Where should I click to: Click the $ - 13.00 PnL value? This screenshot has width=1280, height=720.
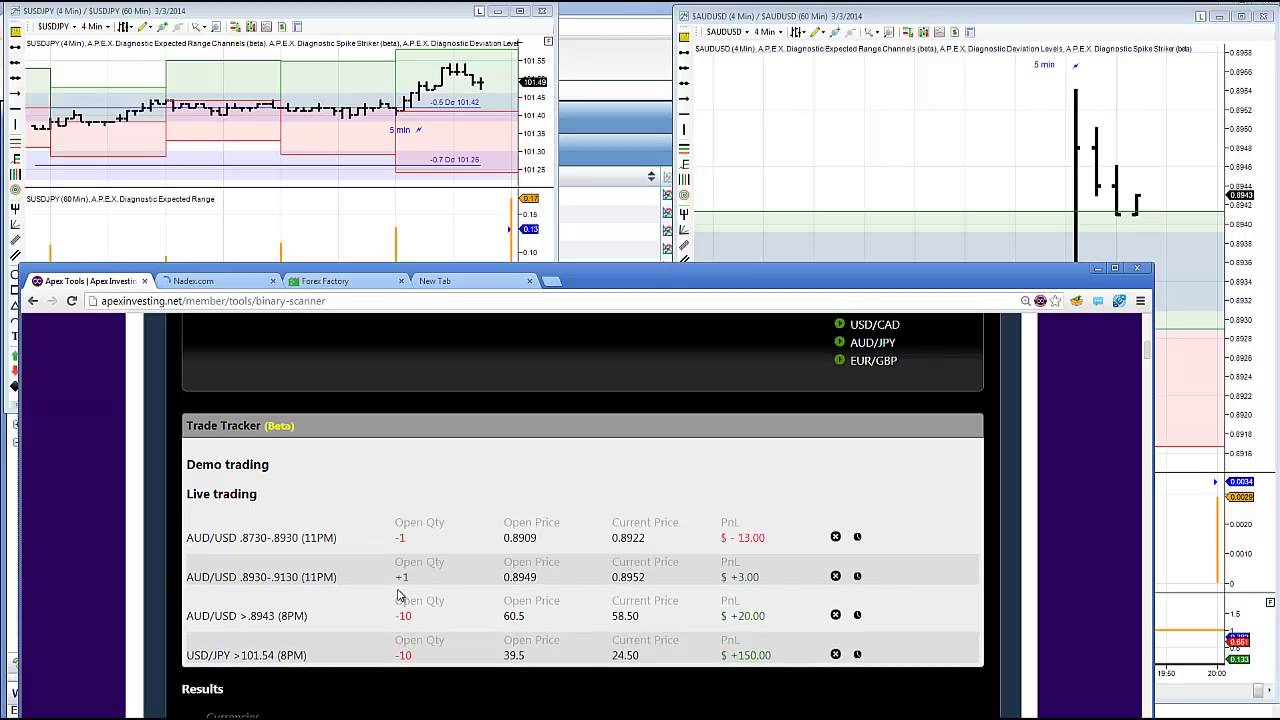click(x=743, y=538)
